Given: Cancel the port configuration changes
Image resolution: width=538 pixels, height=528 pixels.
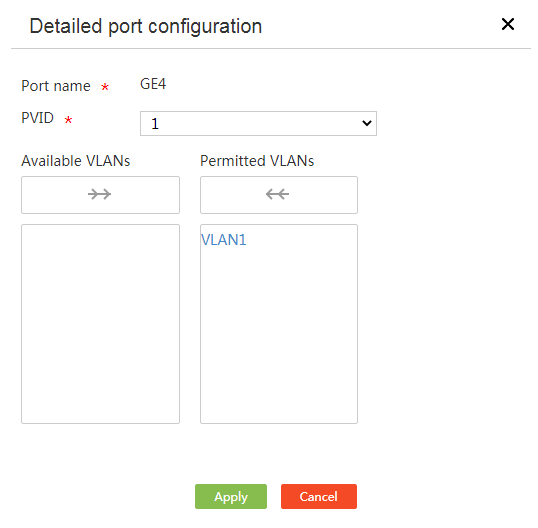Looking at the screenshot, I should pos(319,496).
